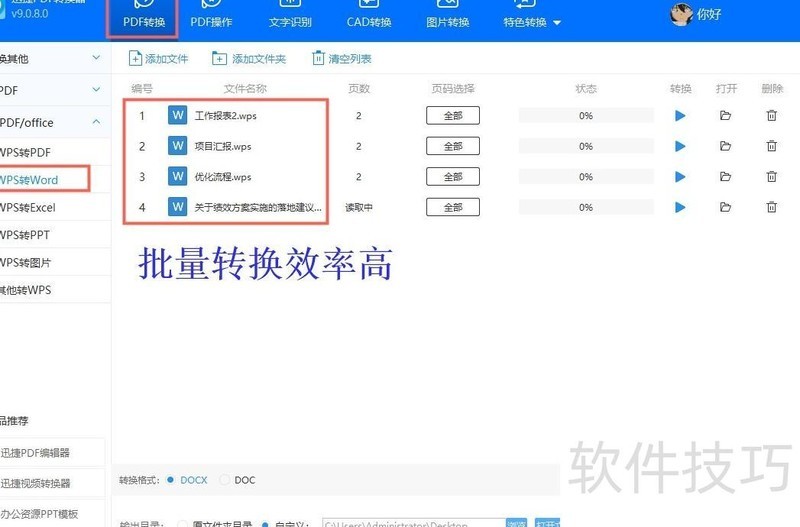Click the 添加文件 button

(158, 59)
